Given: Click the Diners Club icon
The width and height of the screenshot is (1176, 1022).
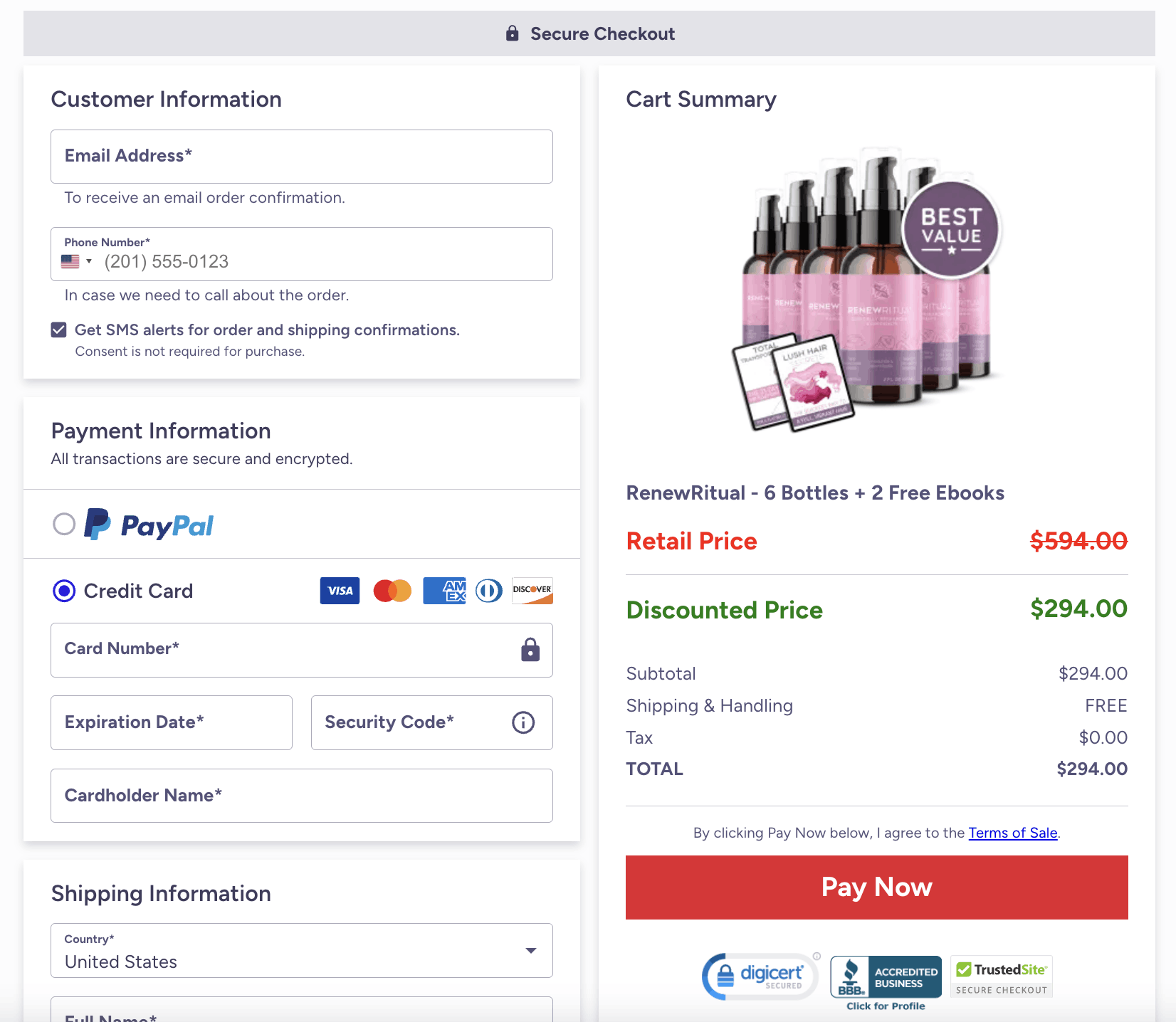Looking at the screenshot, I should coord(488,591).
